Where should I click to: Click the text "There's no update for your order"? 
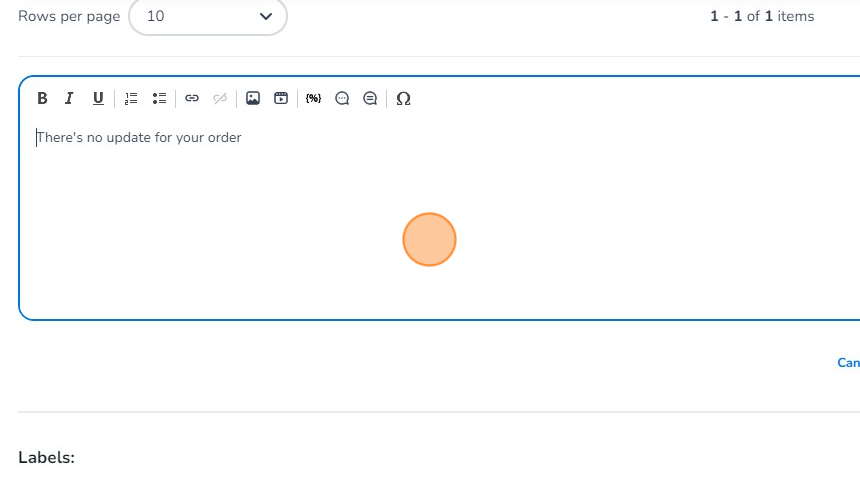[x=139, y=137]
